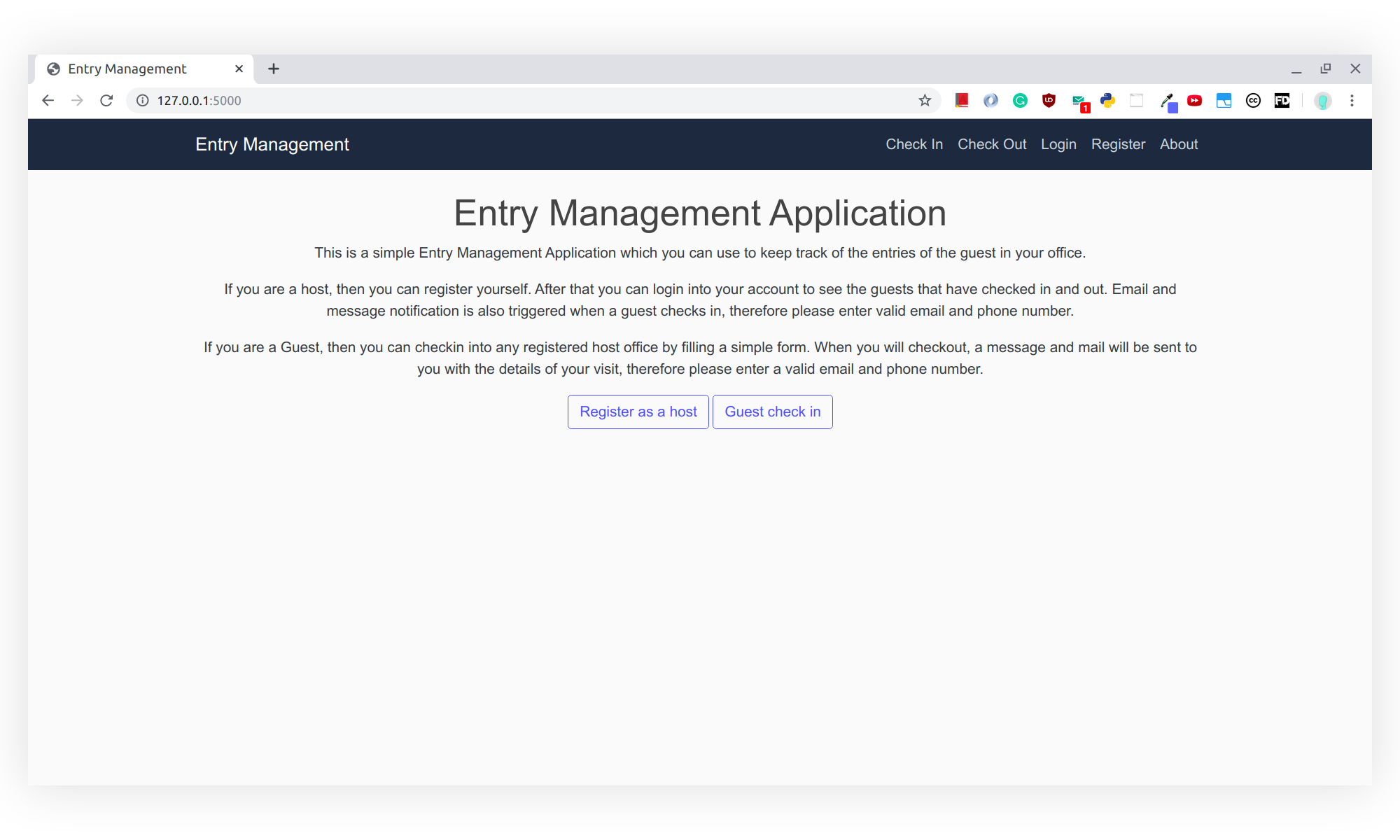Screen dimensions: 1400x840
Task: Reload the page with the refresh icon
Action: click(x=106, y=100)
